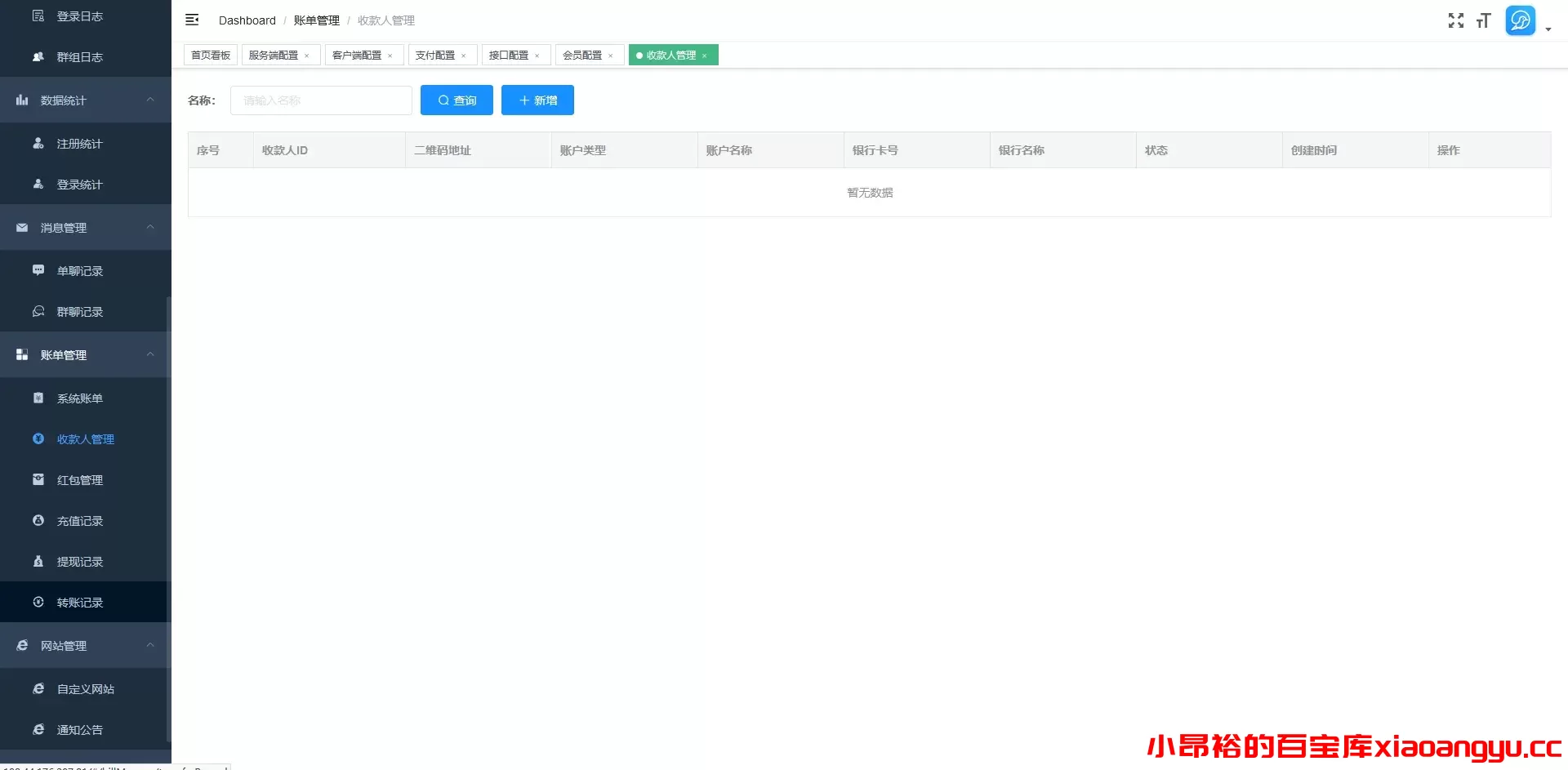Click the 新增 add button
Image resolution: width=1568 pixels, height=770 pixels.
[537, 100]
